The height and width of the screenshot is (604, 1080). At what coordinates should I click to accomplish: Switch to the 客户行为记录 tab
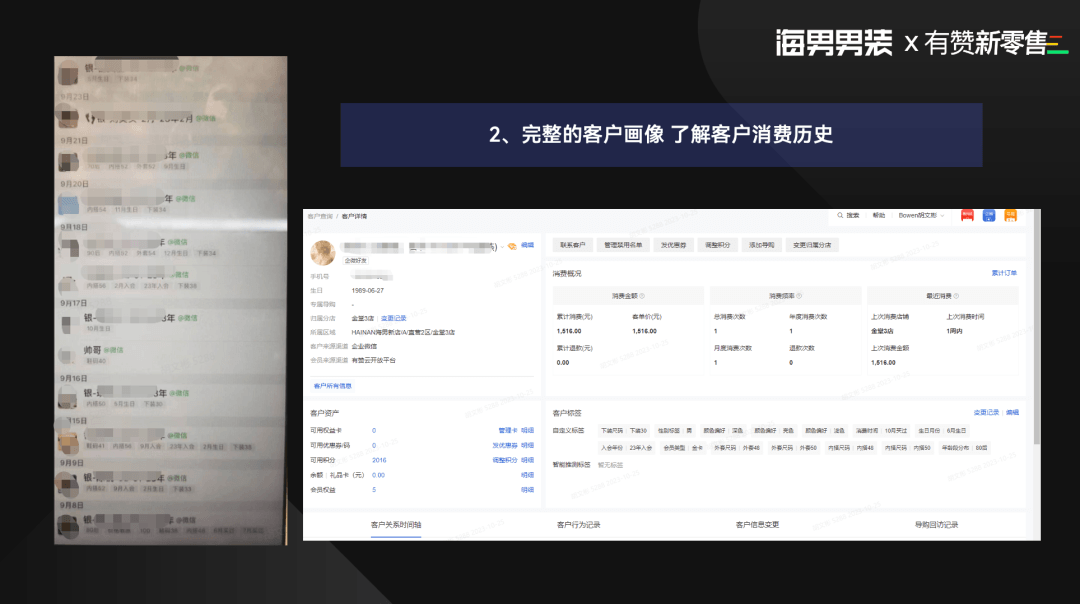coord(579,525)
